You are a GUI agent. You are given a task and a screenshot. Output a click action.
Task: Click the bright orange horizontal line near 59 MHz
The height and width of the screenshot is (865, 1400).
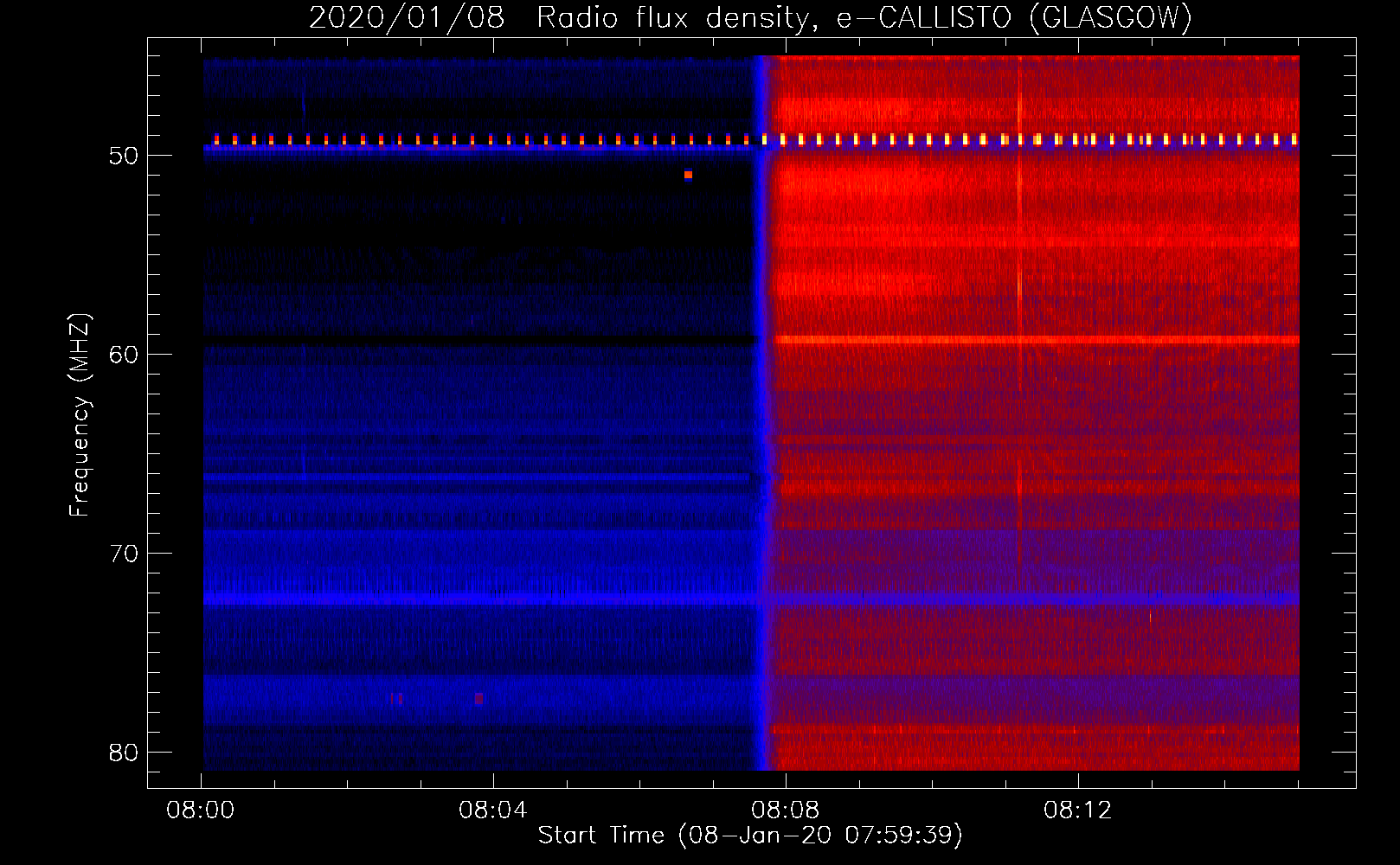click(1037, 340)
